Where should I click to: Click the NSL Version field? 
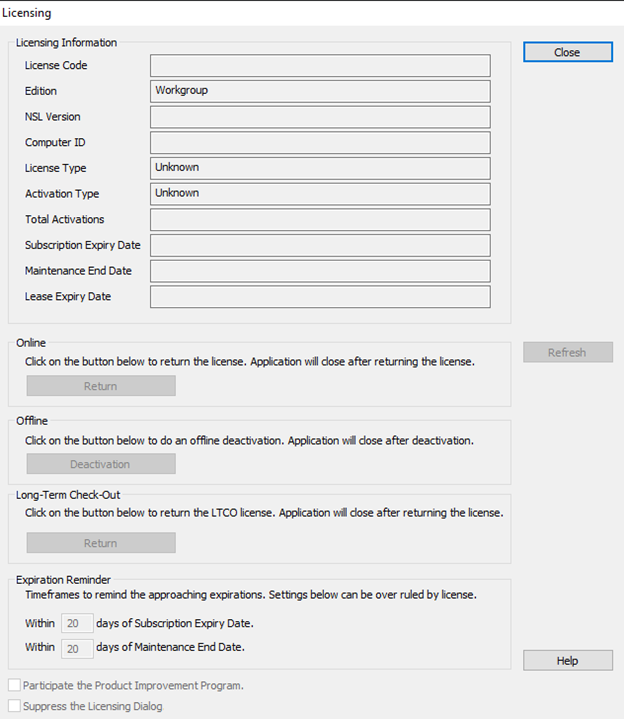(320, 117)
